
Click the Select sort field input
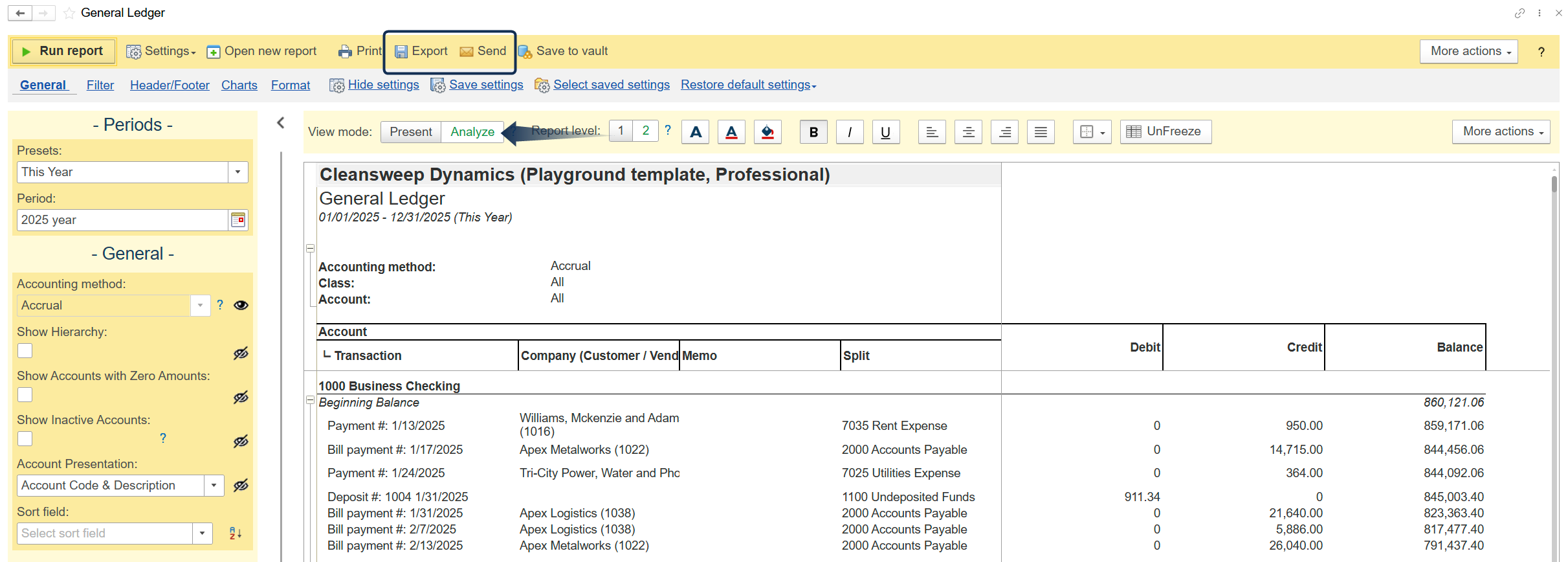coord(105,534)
